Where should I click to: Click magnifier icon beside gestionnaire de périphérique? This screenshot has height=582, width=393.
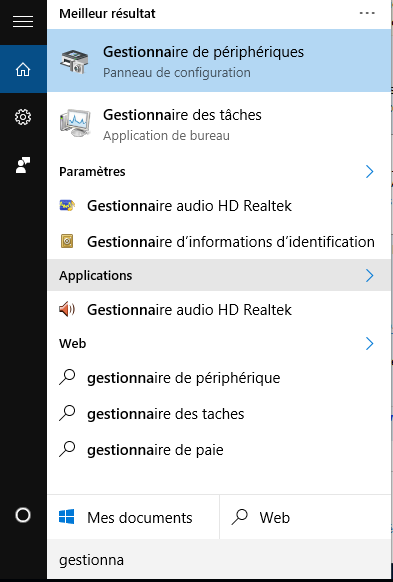point(67,377)
